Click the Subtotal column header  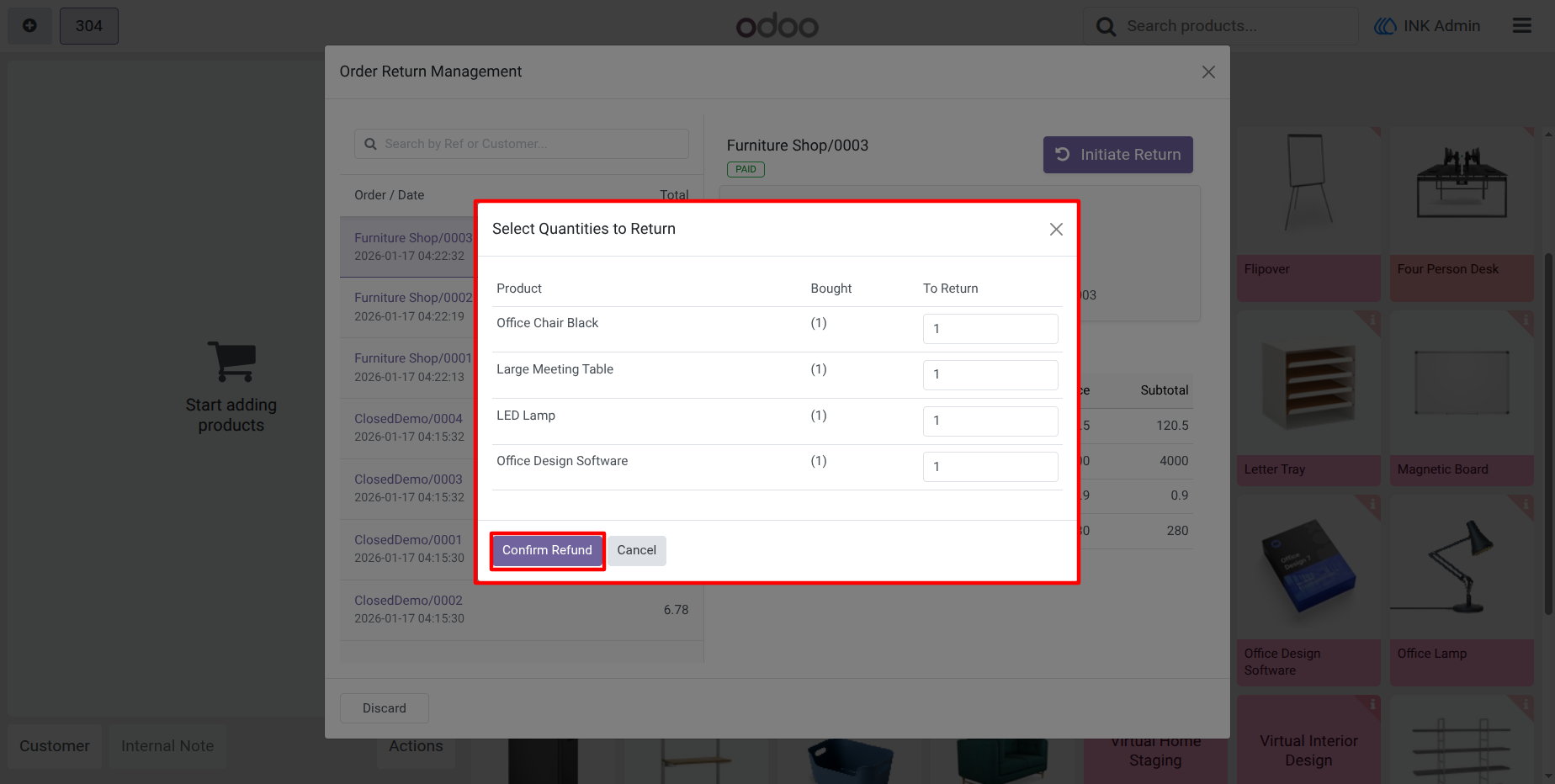(x=1165, y=390)
